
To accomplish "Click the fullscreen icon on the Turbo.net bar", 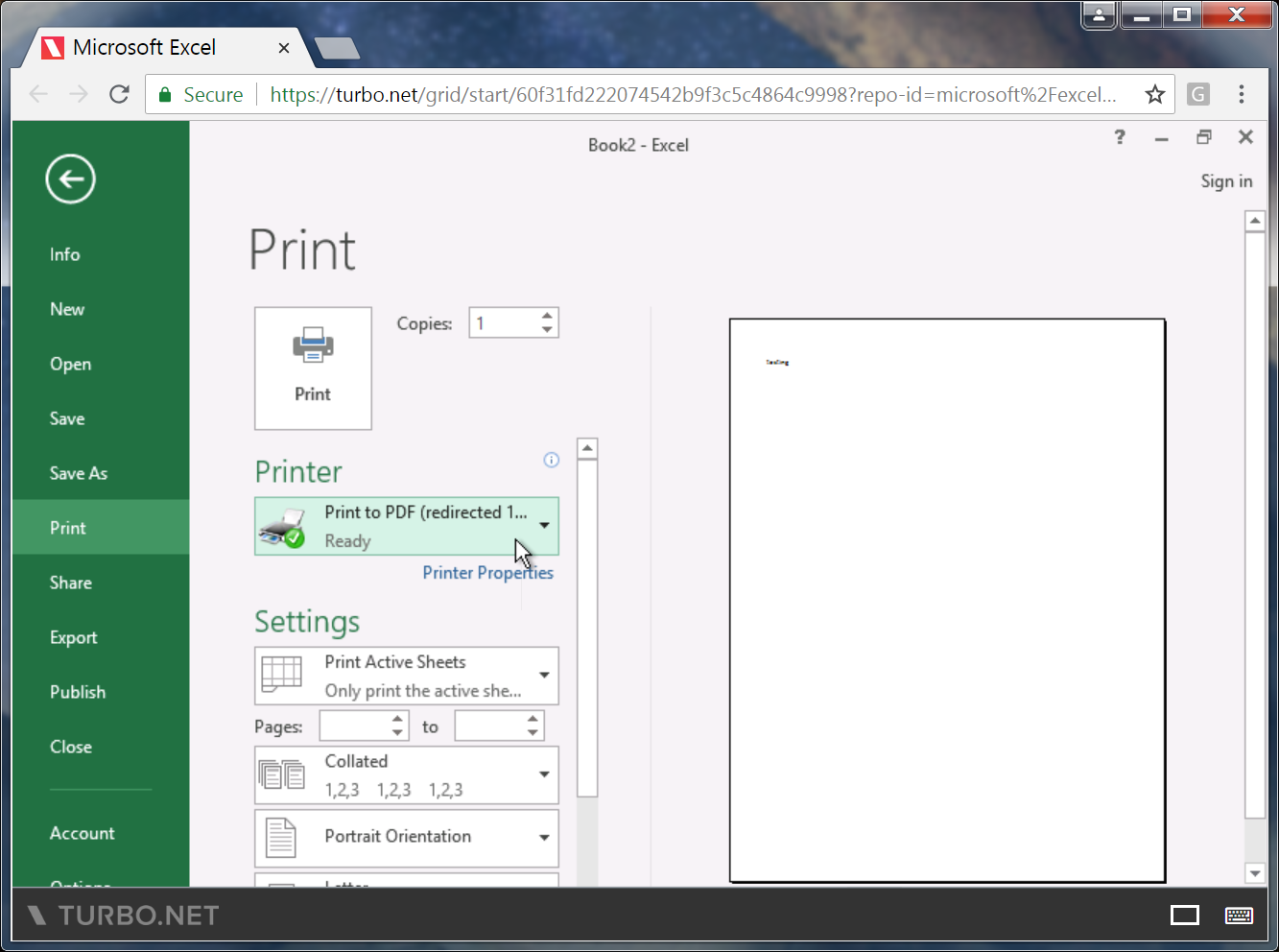I will 1184,915.
